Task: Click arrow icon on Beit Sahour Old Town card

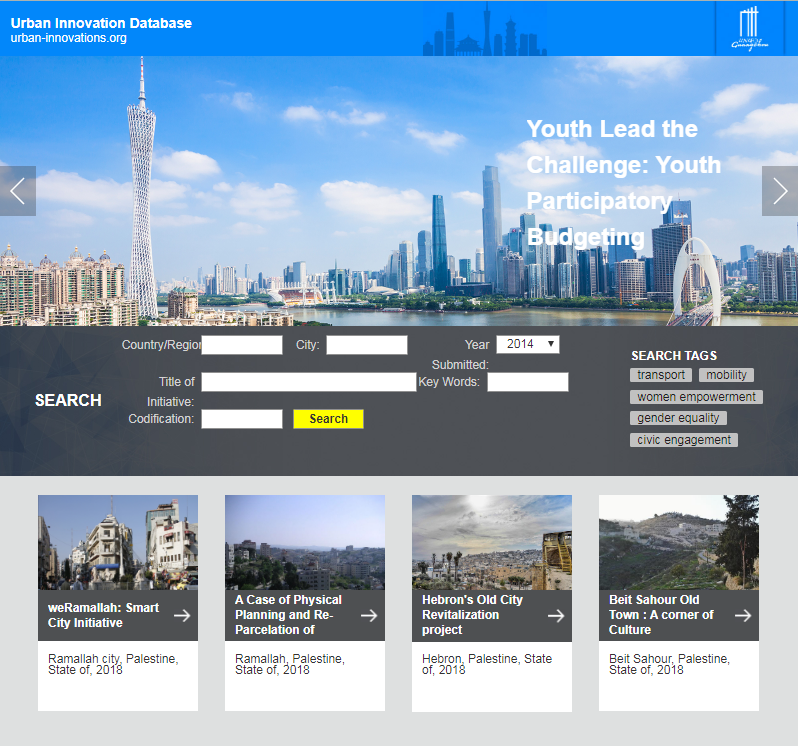Action: 743,615
